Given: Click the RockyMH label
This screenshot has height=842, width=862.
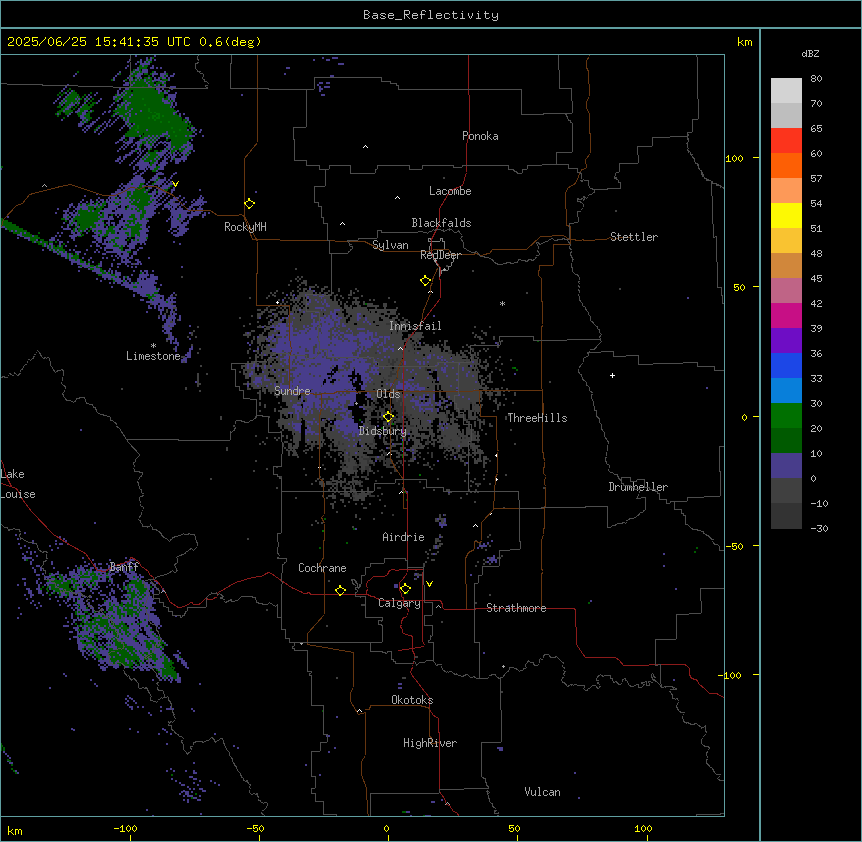Looking at the screenshot, I should 245,227.
